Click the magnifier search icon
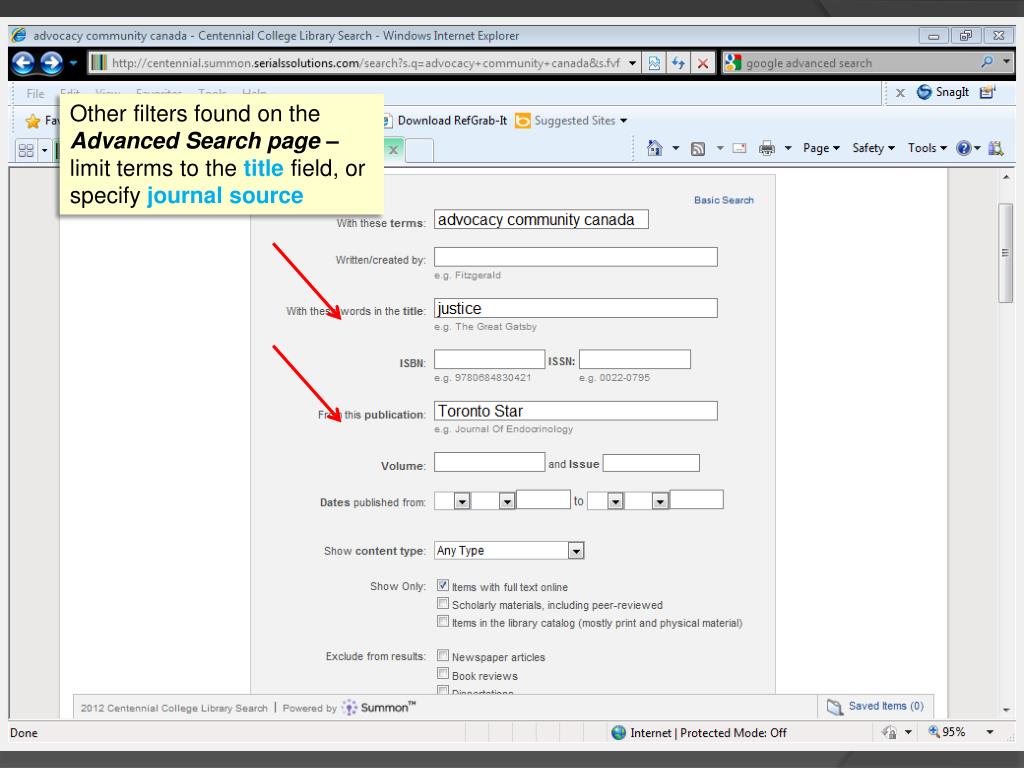Screen dimensions: 1024x768 pyautogui.click(x=986, y=63)
